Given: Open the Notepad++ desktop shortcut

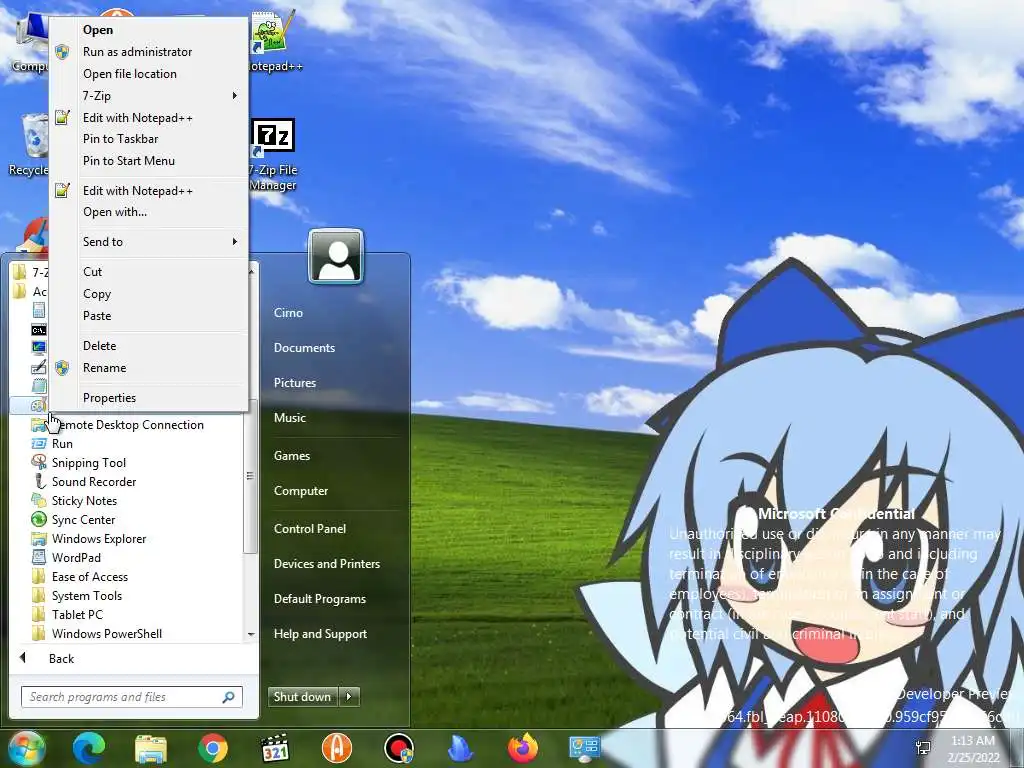Looking at the screenshot, I should coord(275,40).
